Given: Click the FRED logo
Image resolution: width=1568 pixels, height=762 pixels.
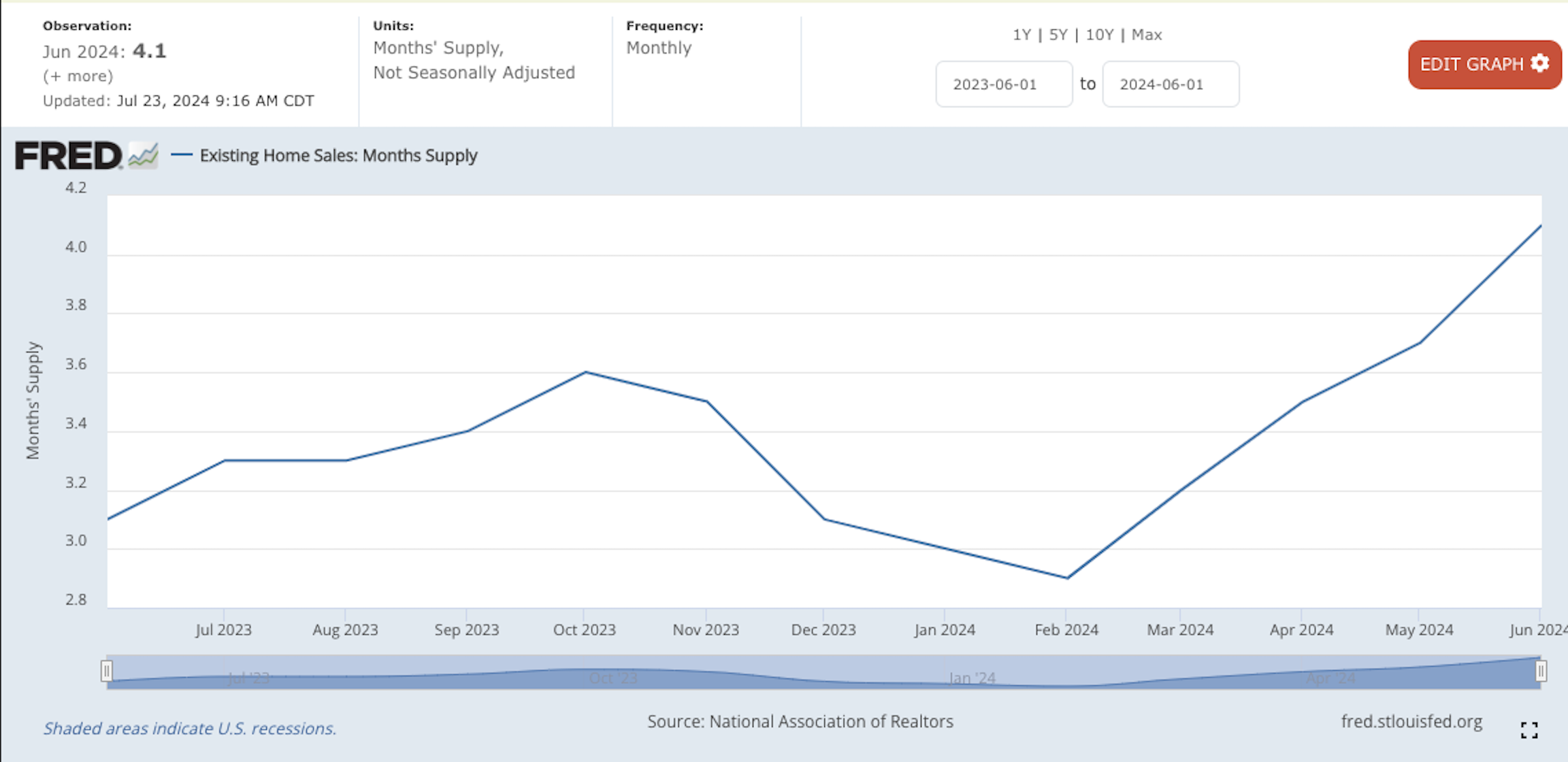Looking at the screenshot, I should (69, 156).
